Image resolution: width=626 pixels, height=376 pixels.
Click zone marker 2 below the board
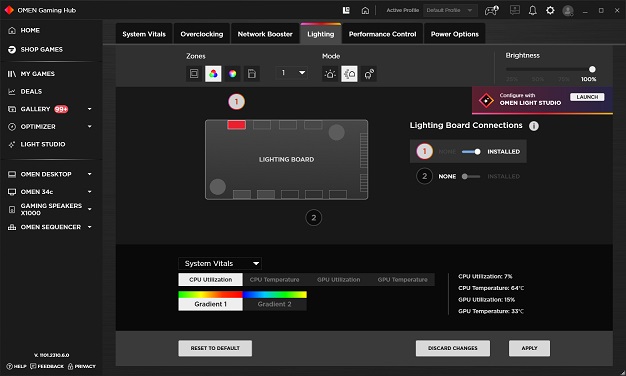click(x=313, y=218)
